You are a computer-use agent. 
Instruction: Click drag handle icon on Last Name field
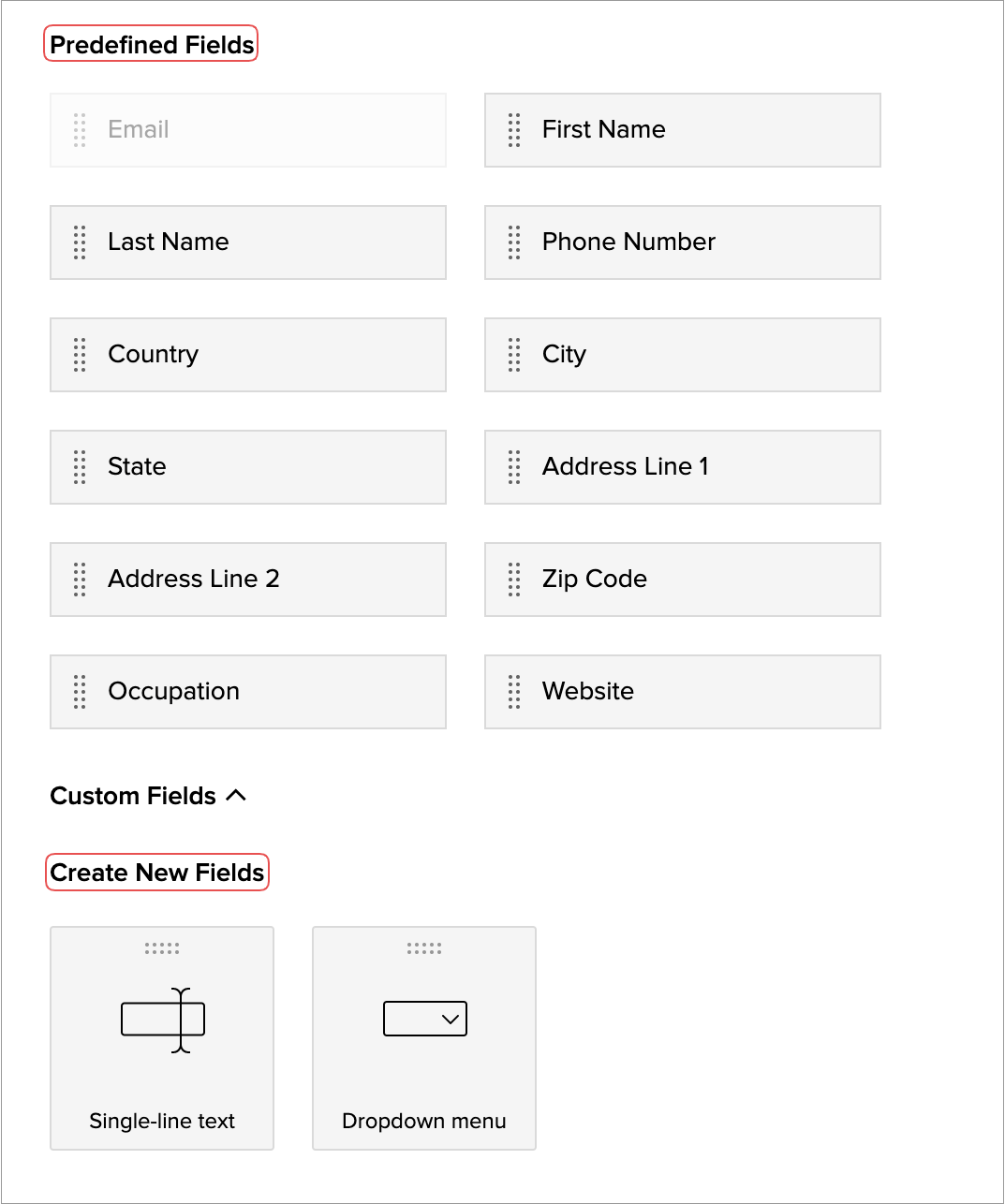coord(80,242)
